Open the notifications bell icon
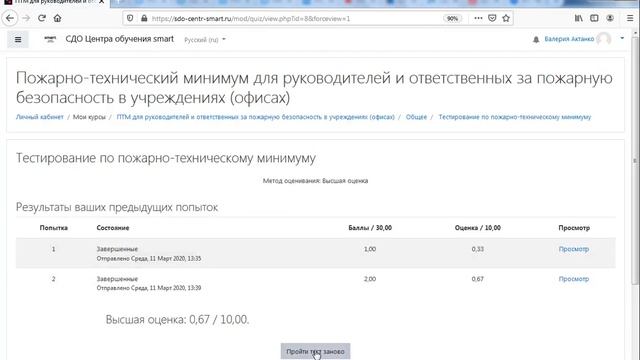The width and height of the screenshot is (640, 360). (x=536, y=40)
